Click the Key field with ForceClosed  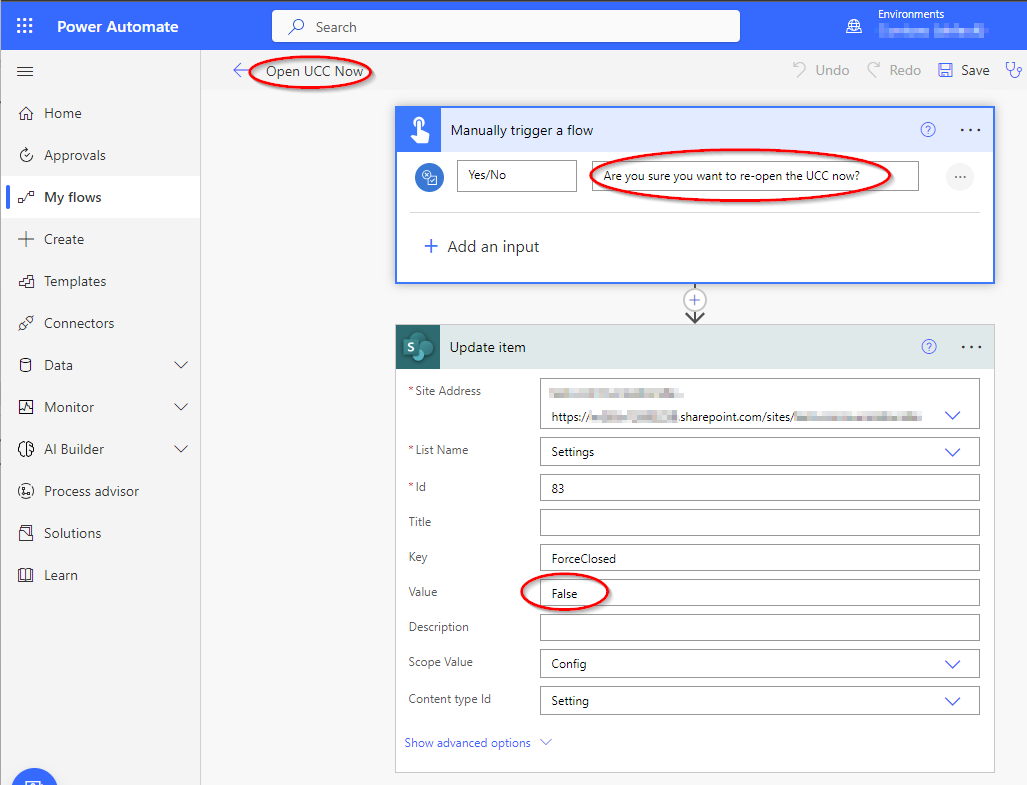click(x=760, y=558)
